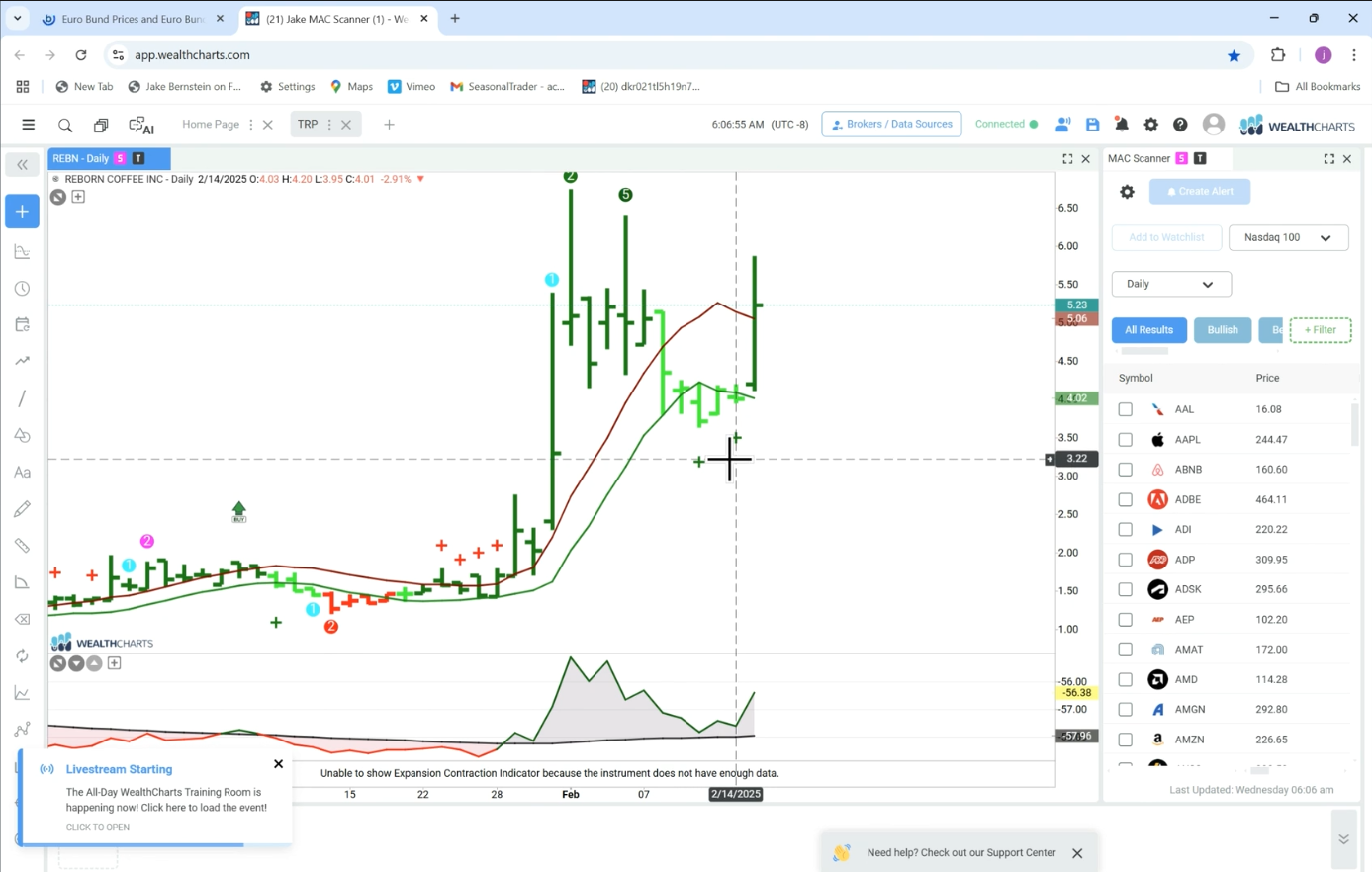Open the calendar icon in left sidebar
1372x872 pixels.
(x=22, y=325)
